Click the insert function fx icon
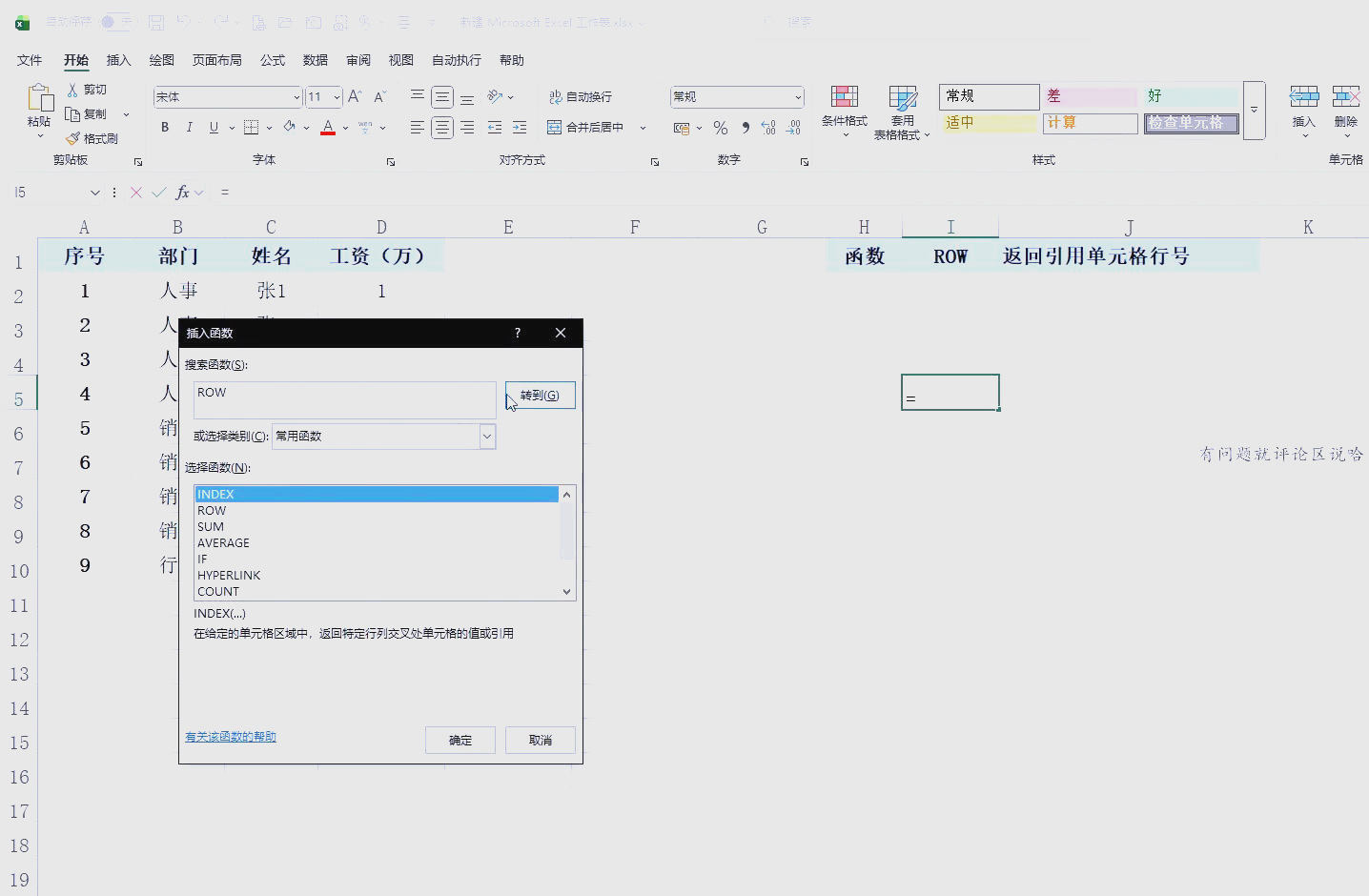Viewport: 1369px width, 896px height. coord(183,193)
